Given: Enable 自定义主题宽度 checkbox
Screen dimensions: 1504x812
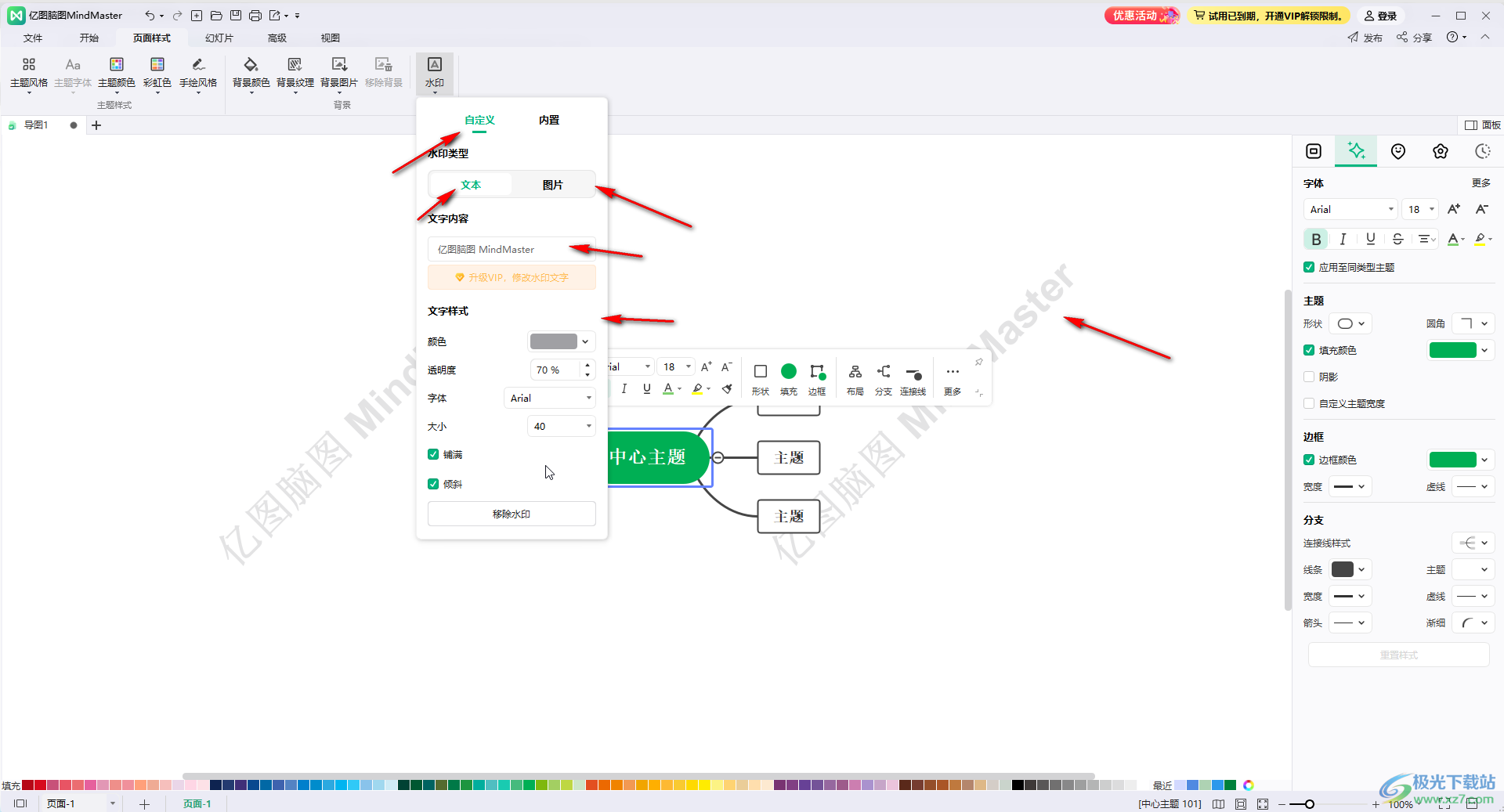Looking at the screenshot, I should coord(1309,403).
